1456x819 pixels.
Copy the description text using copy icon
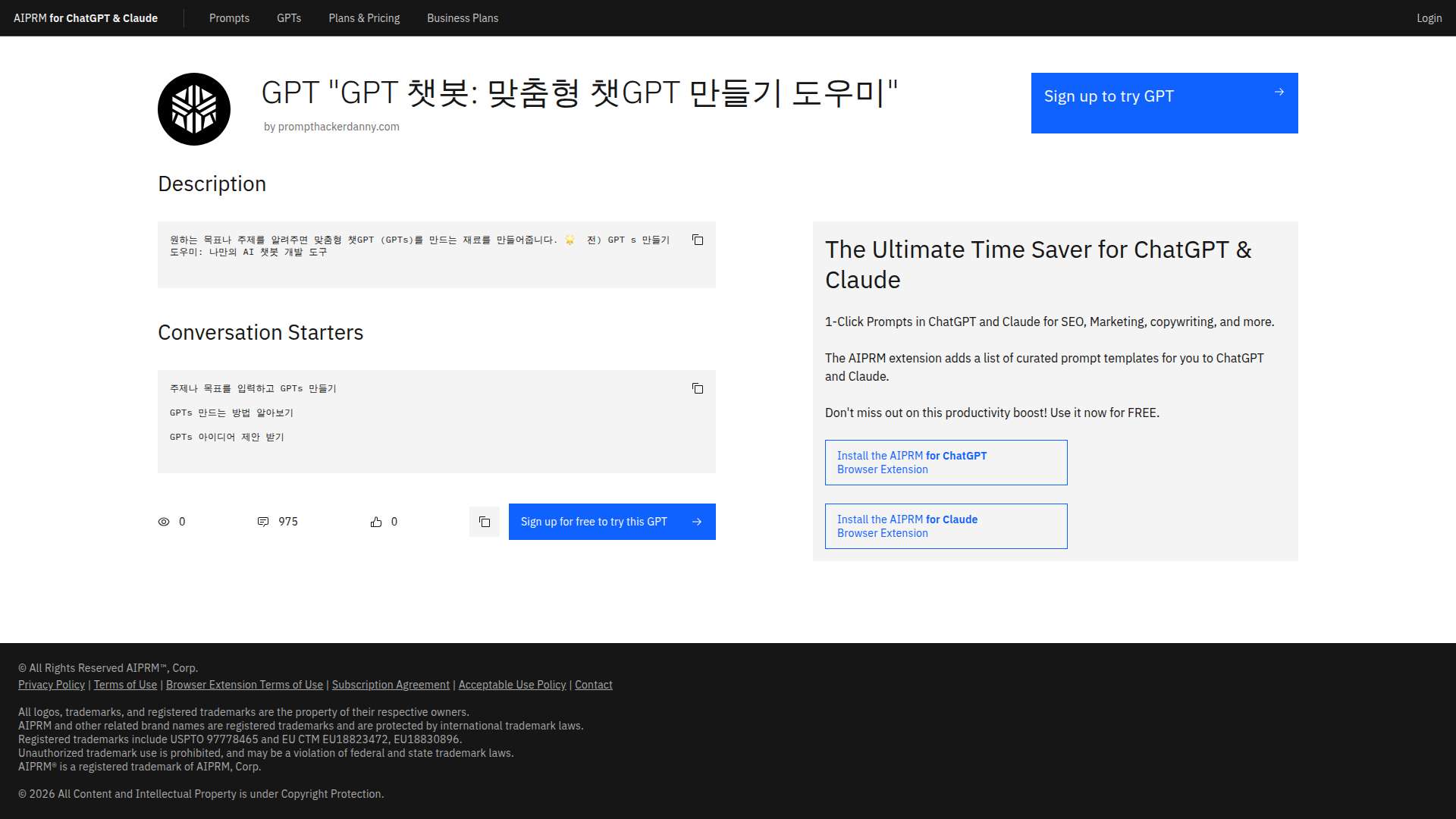pyautogui.click(x=698, y=240)
